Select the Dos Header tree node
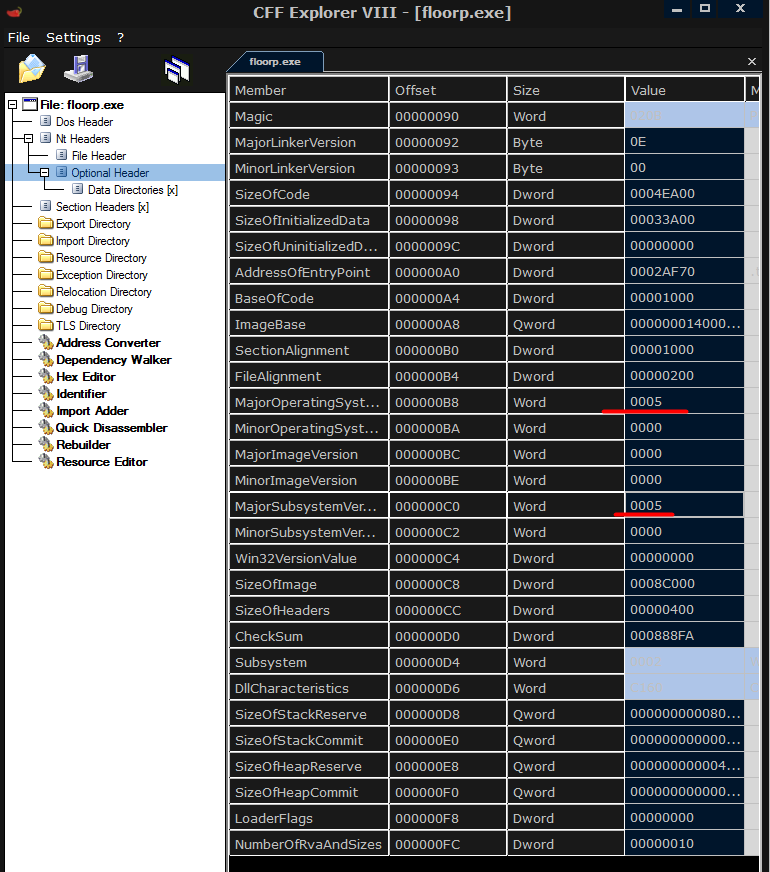Screen dimensions: 770x872 [84, 122]
